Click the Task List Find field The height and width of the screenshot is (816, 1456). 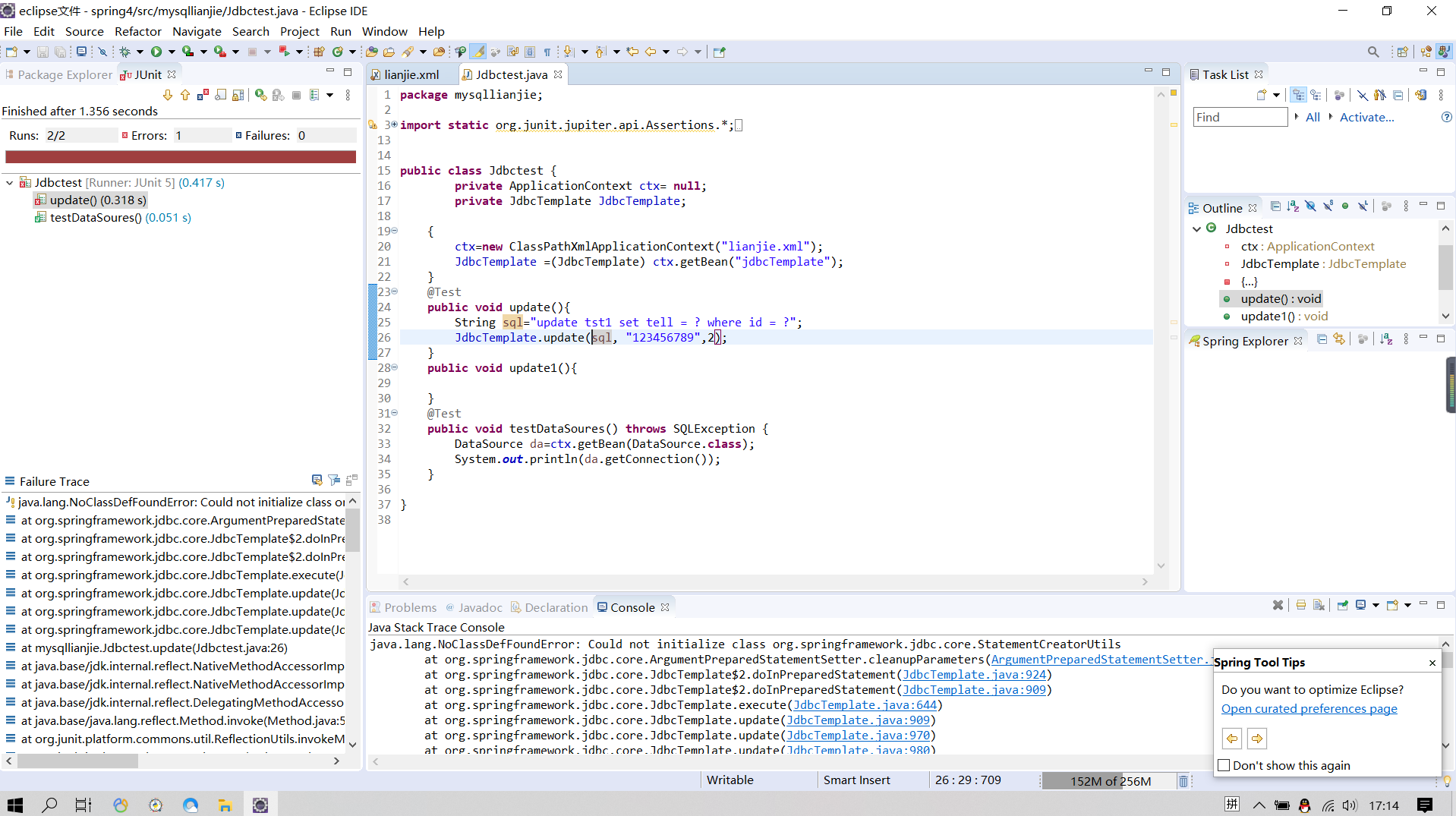tap(1240, 117)
